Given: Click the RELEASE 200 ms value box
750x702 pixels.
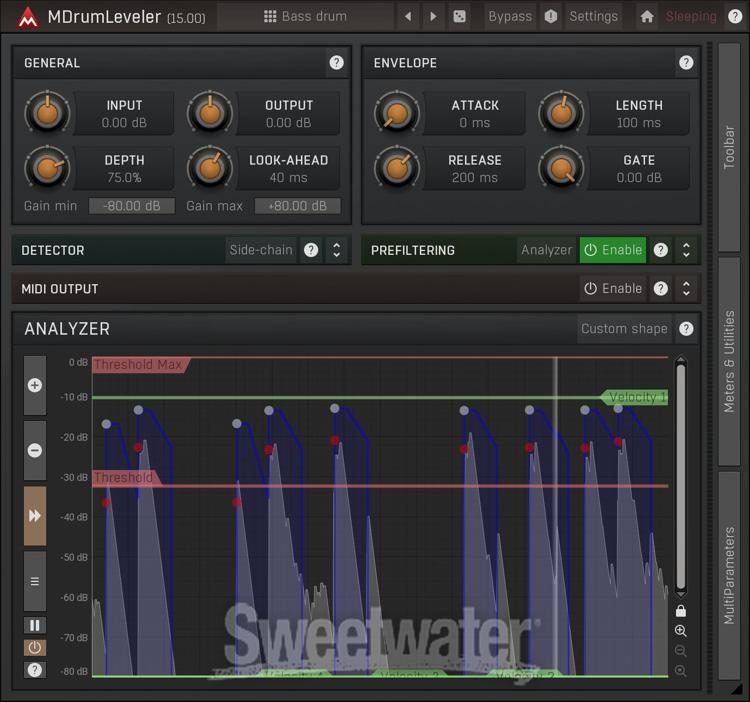Looking at the screenshot, I should 475,169.
